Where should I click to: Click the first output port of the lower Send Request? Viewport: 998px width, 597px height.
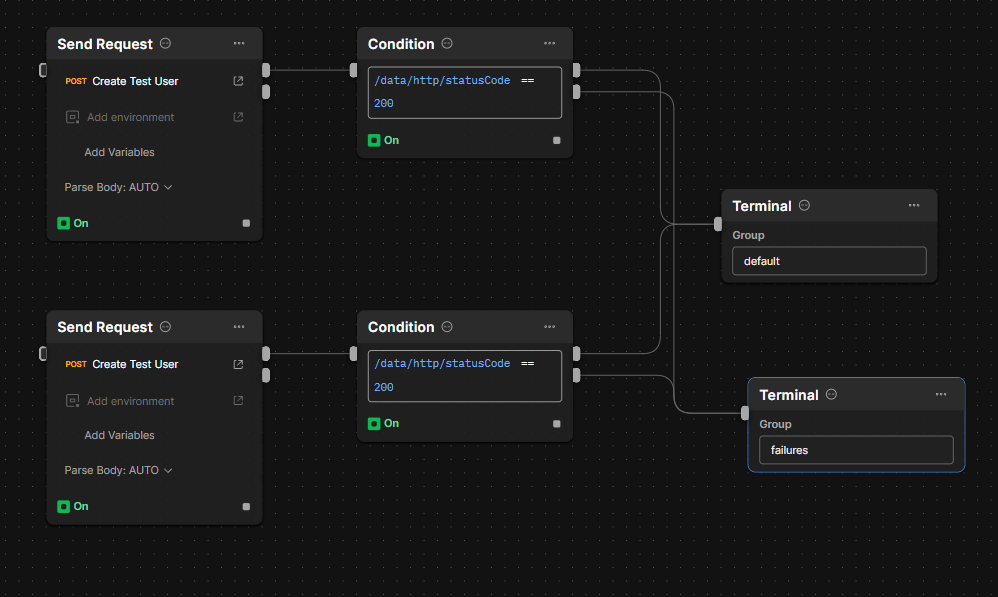(x=266, y=353)
